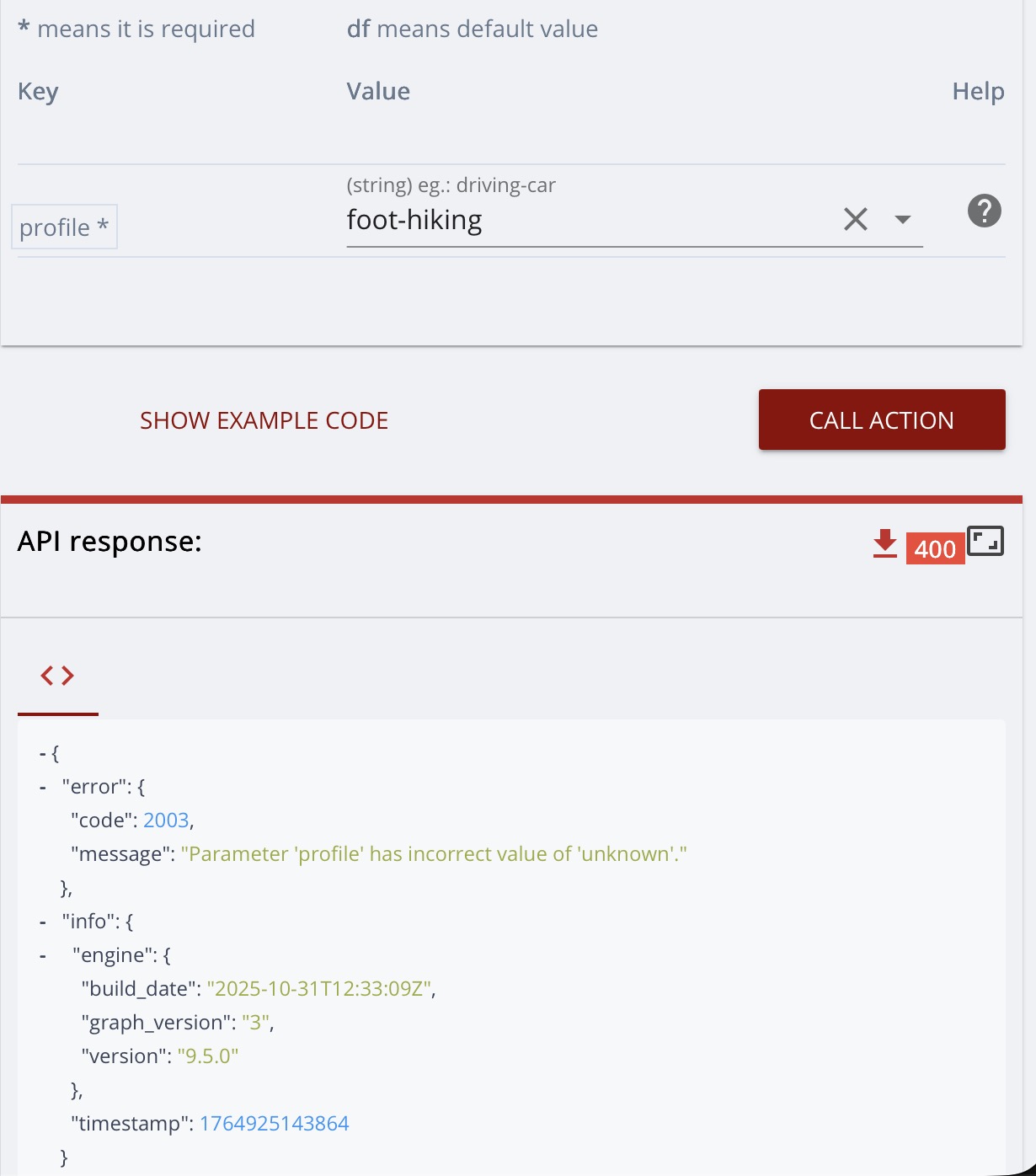Viewport: 1036px width, 1176px height.
Task: Click the error message string
Action: 434,854
